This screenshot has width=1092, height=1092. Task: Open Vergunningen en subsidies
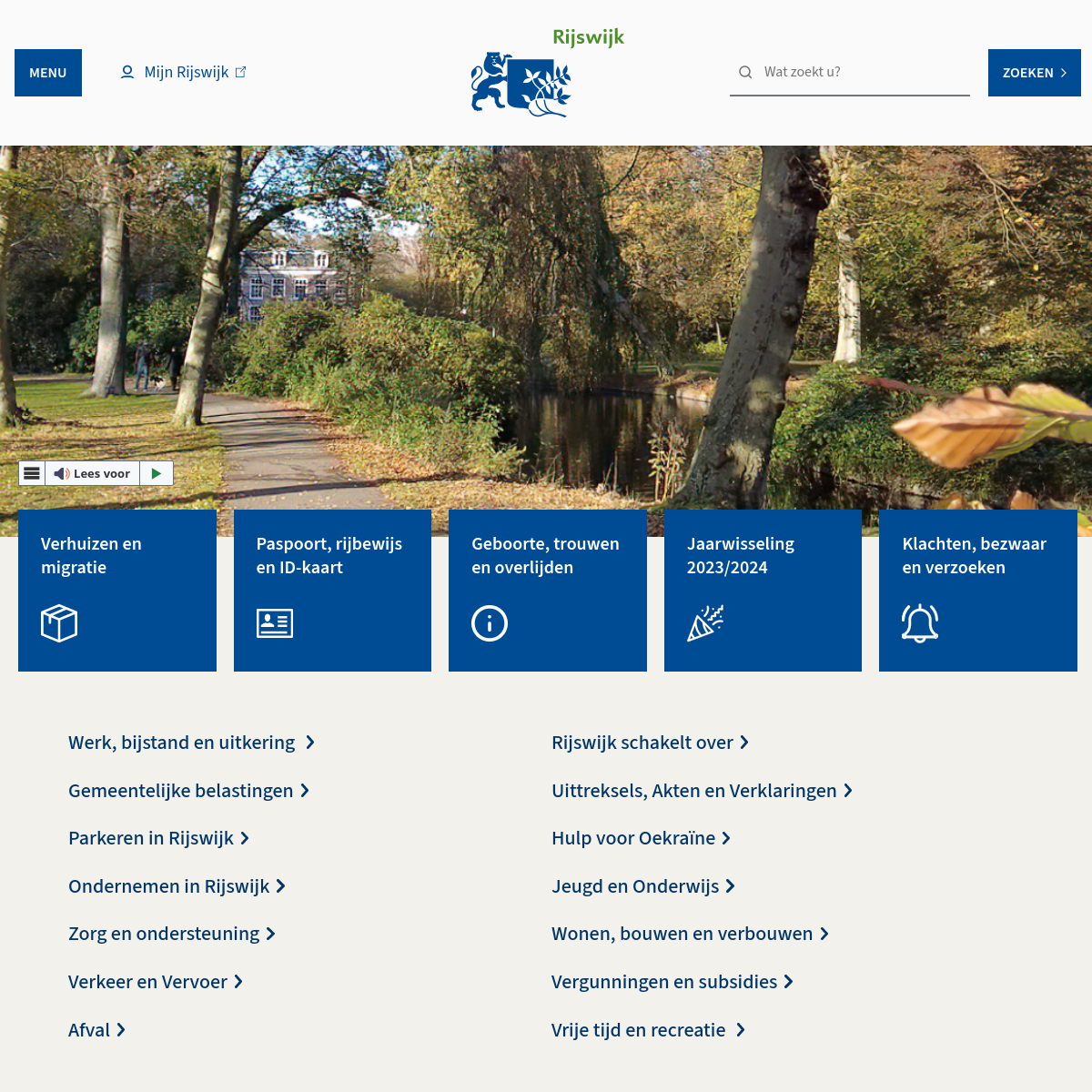pyautogui.click(x=664, y=982)
